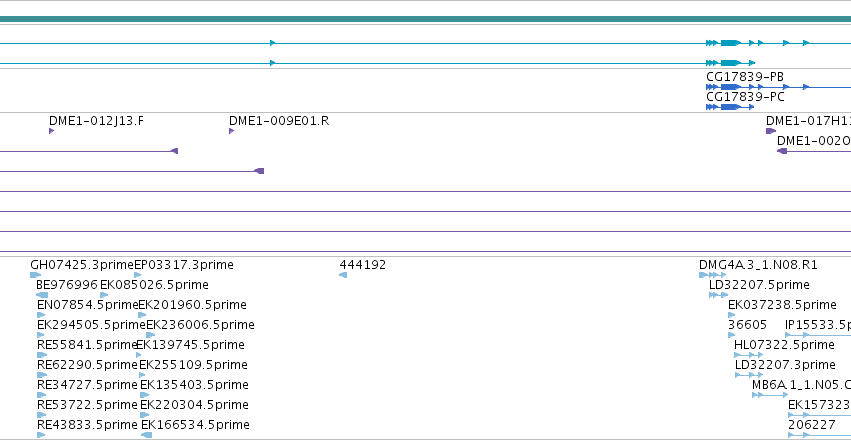Select the CG17839-PB transcript label
This screenshot has width=851, height=440.
(745, 77)
